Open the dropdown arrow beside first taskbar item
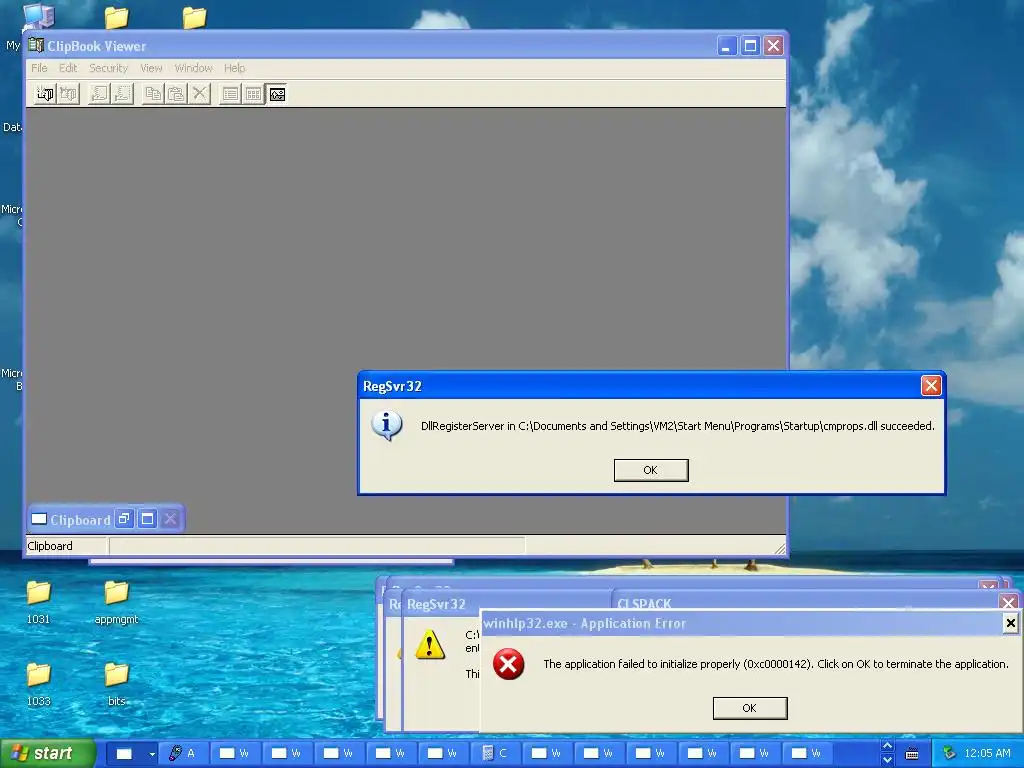Image resolution: width=1024 pixels, height=768 pixels. 152,754
